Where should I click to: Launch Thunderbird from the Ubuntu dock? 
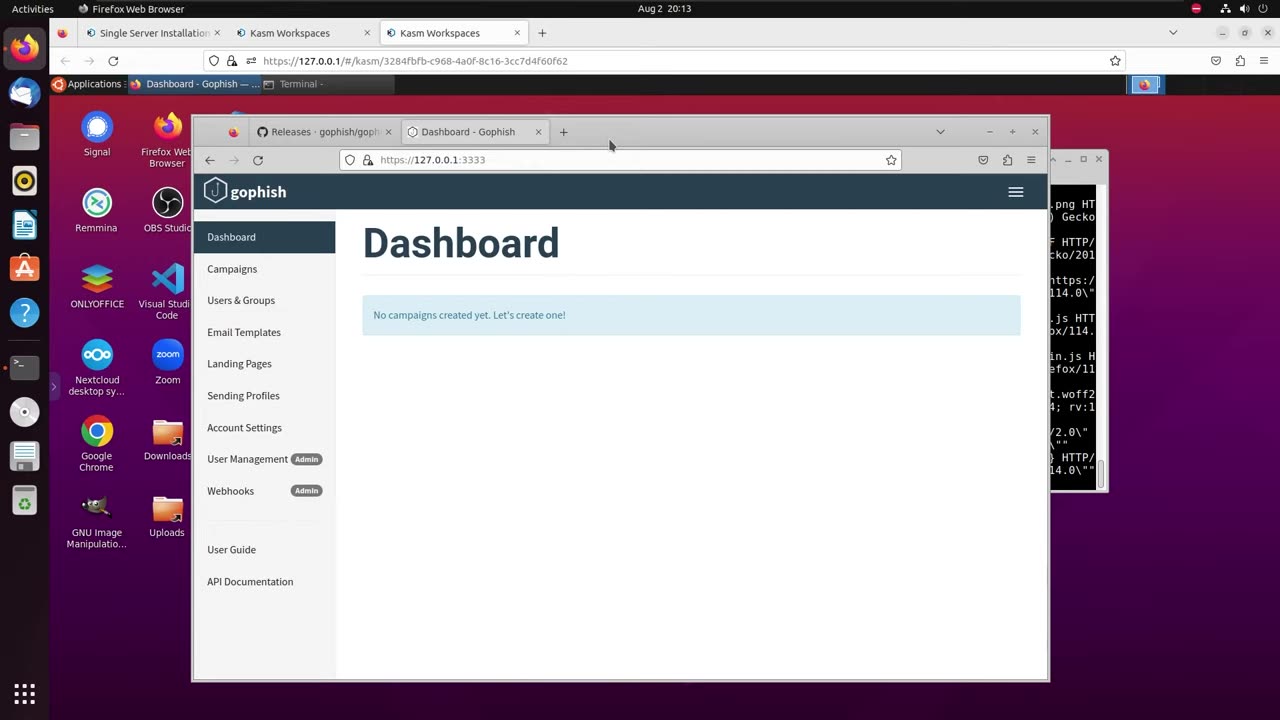click(24, 93)
